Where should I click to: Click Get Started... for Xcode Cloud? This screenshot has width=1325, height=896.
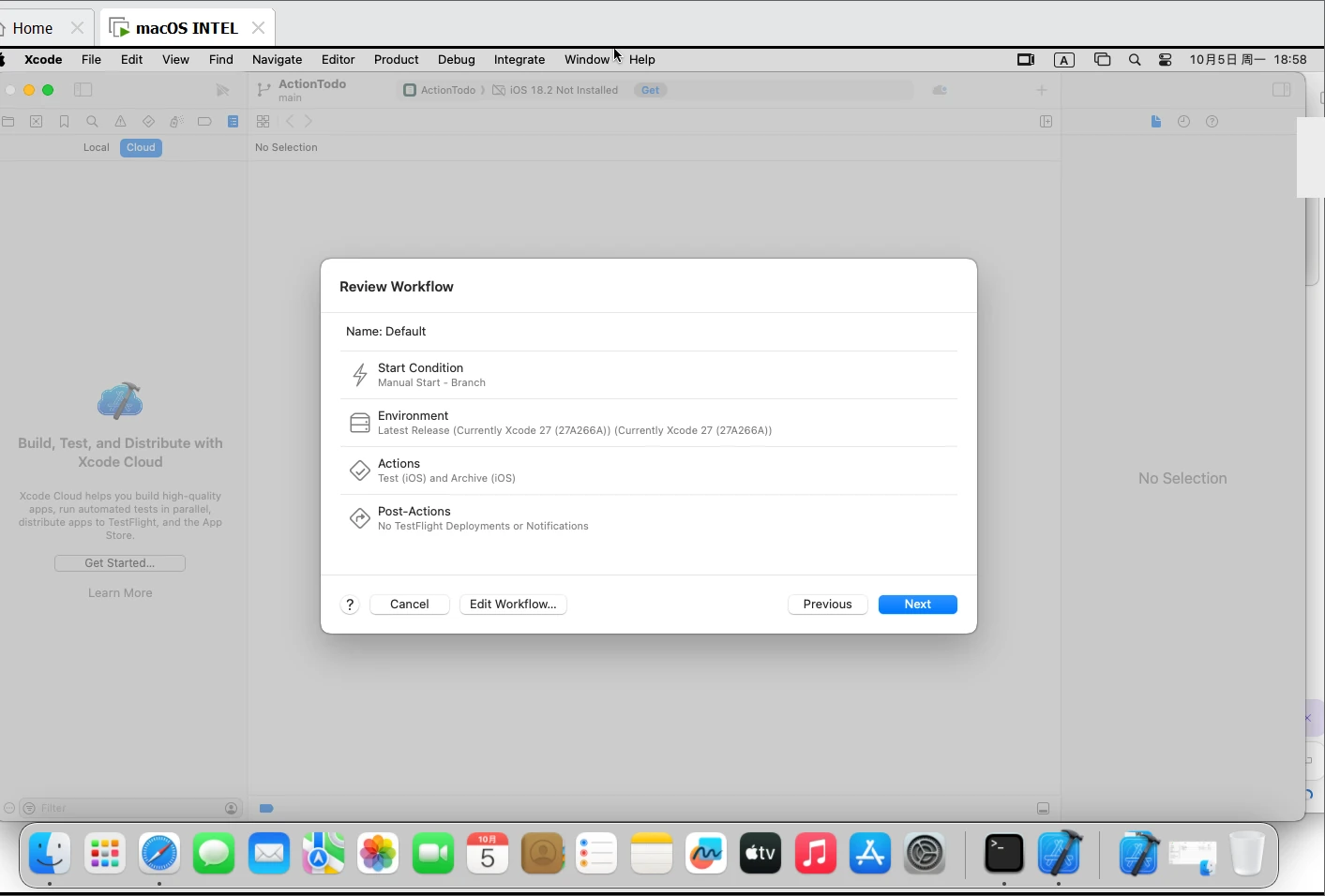pyautogui.click(x=120, y=563)
